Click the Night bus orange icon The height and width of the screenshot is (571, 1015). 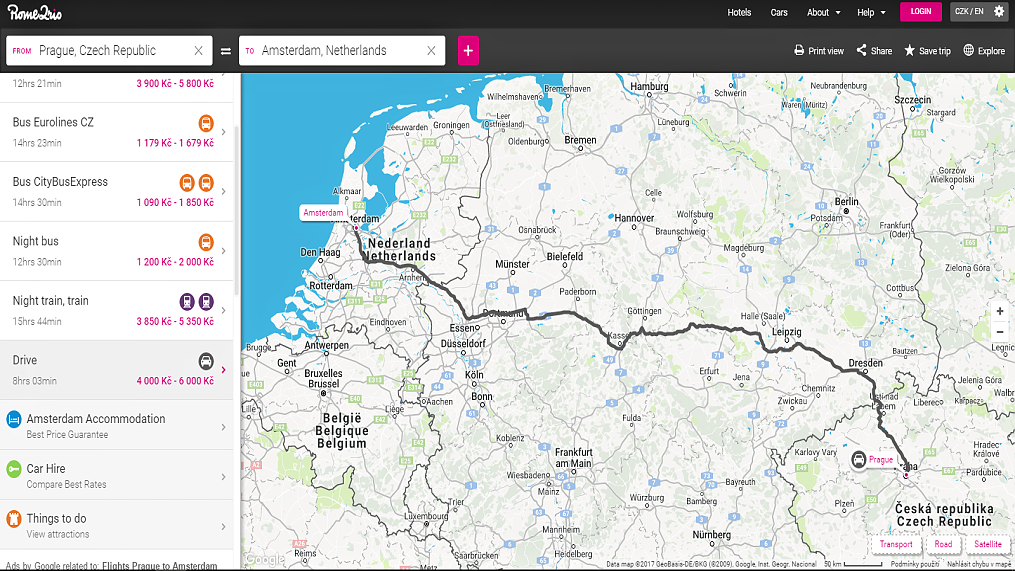[x=206, y=242]
